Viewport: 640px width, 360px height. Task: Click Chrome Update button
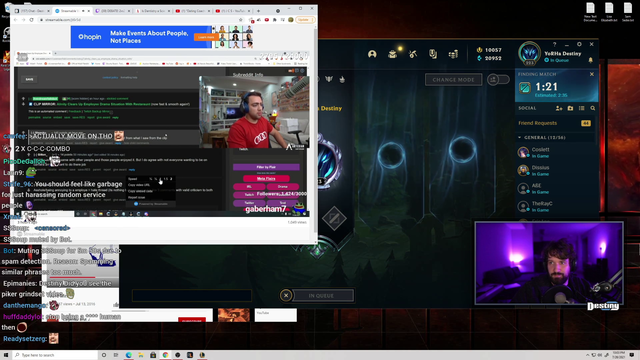tap(305, 20)
